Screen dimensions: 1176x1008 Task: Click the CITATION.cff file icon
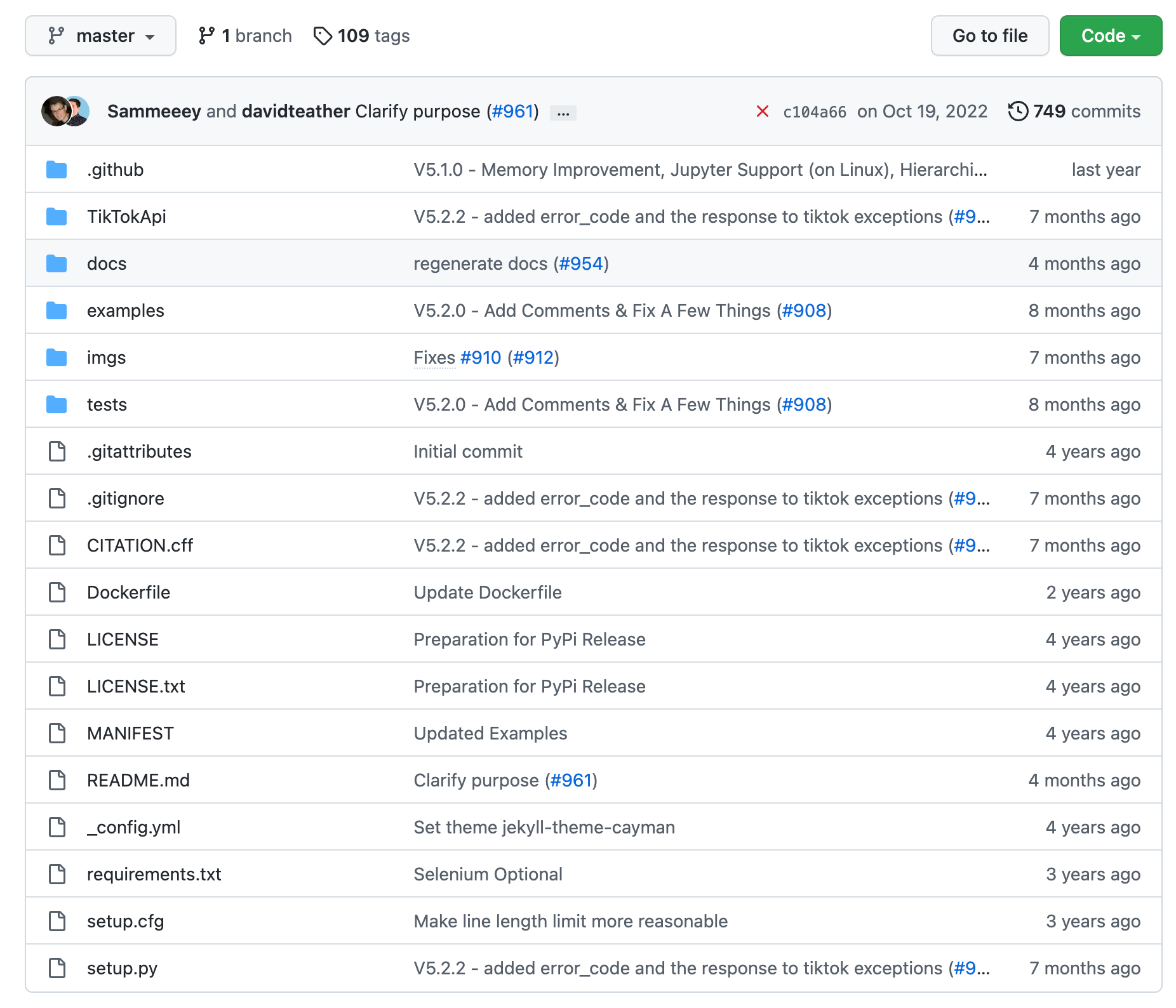[57, 545]
